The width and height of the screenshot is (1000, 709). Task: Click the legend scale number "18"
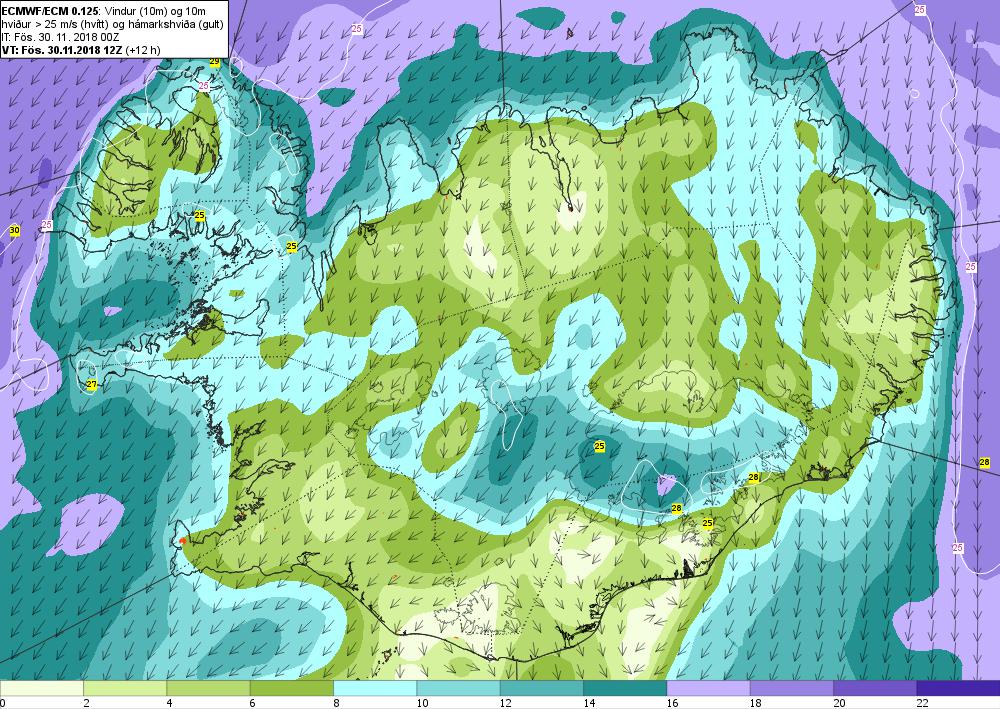coord(756,703)
